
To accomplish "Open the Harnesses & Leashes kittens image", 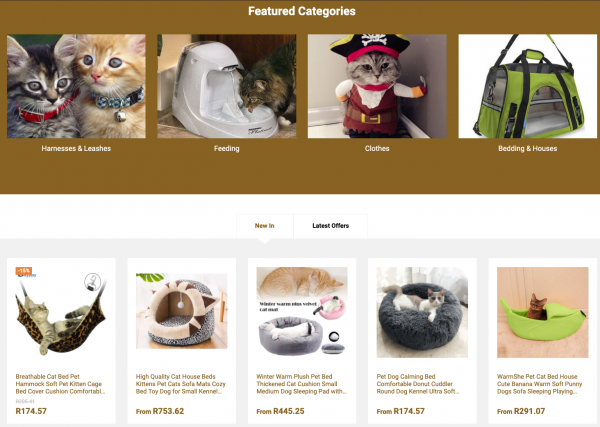I will [x=76, y=86].
